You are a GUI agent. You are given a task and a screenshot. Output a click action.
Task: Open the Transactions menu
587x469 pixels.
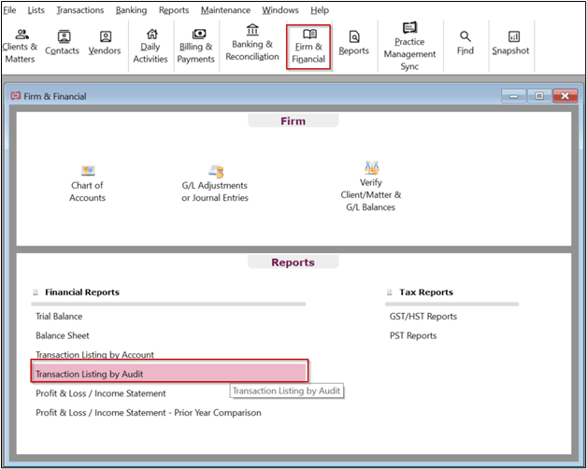(80, 10)
